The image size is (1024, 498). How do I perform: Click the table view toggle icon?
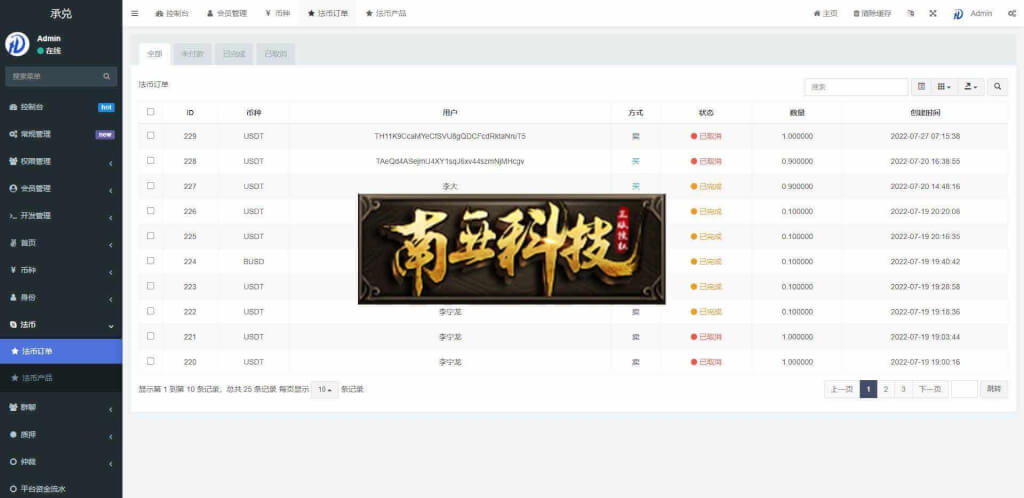coord(921,86)
